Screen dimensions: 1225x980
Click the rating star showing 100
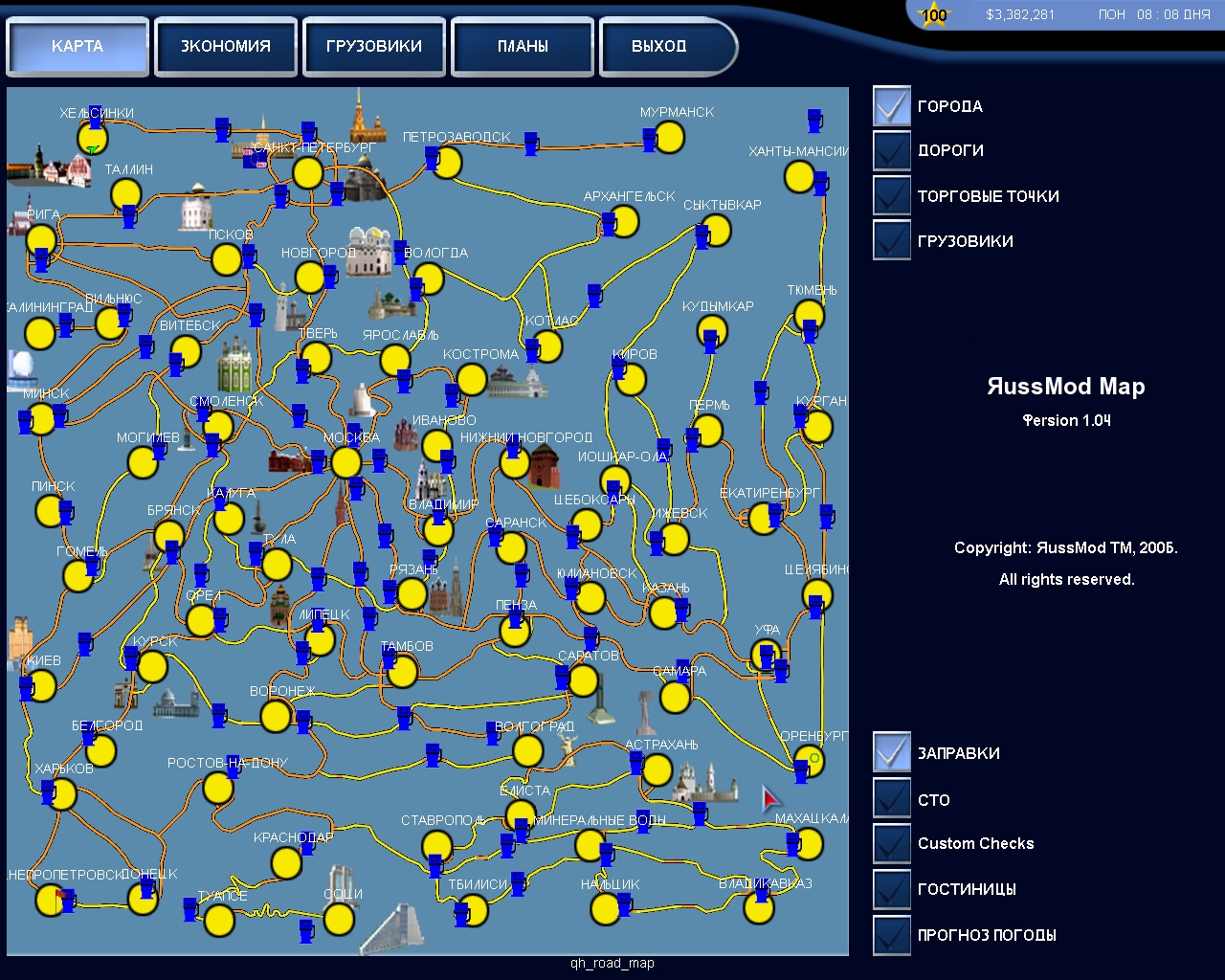933,14
